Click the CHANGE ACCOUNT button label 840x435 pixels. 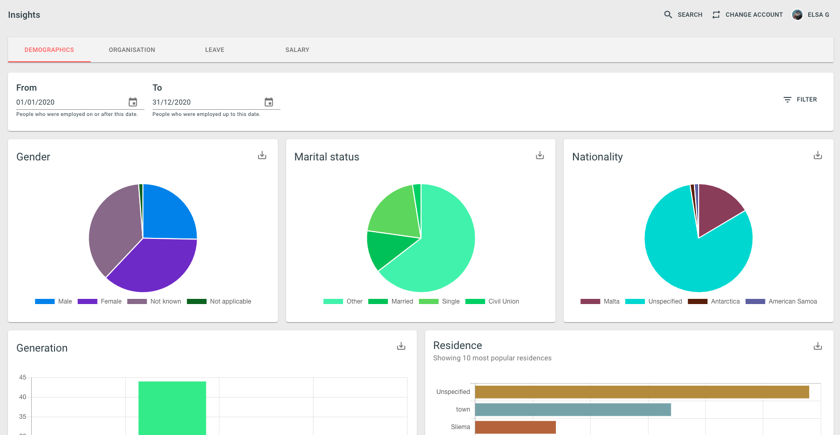tap(754, 15)
